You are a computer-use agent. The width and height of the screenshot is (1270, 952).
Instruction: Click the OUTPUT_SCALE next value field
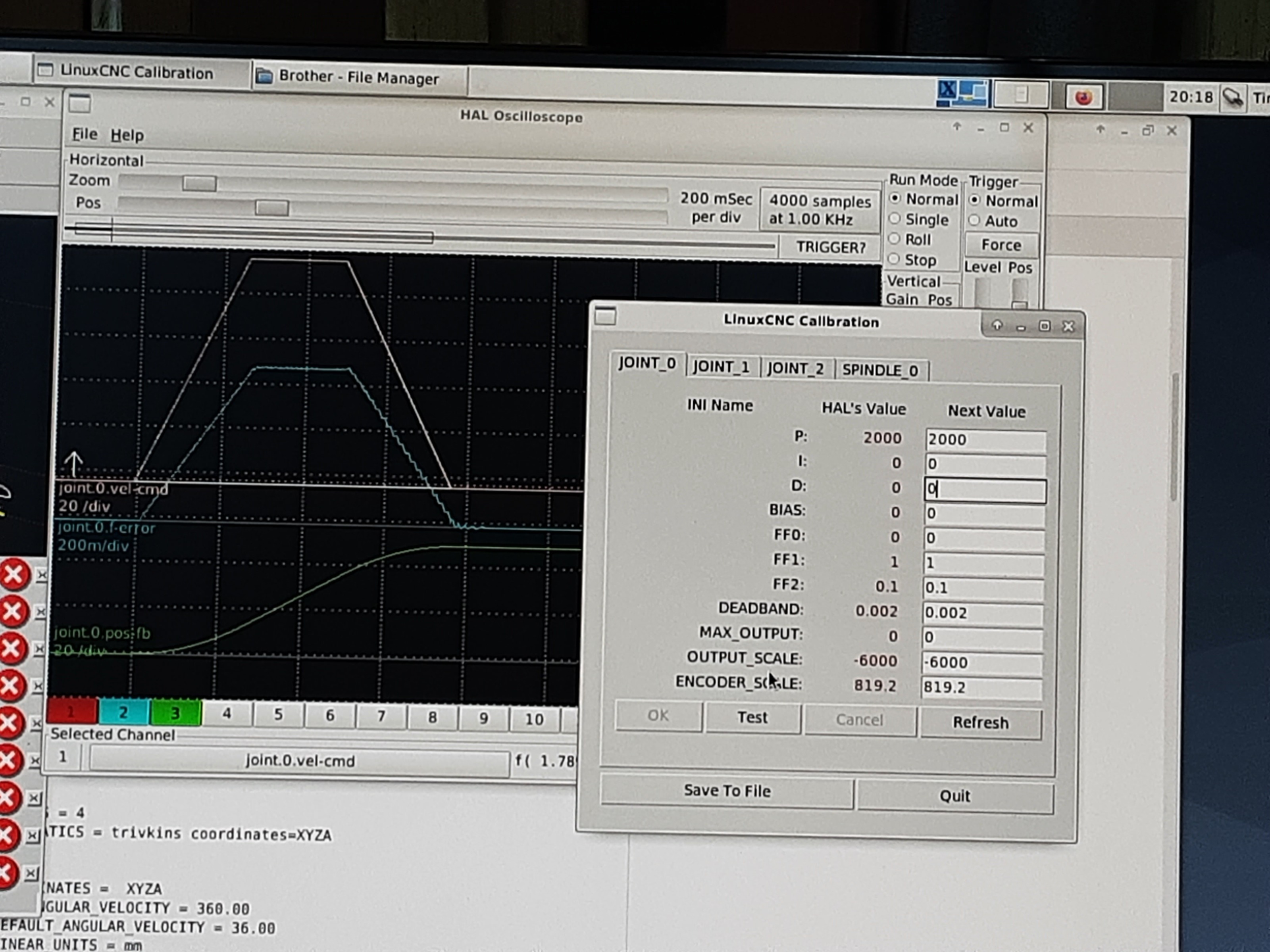982,663
